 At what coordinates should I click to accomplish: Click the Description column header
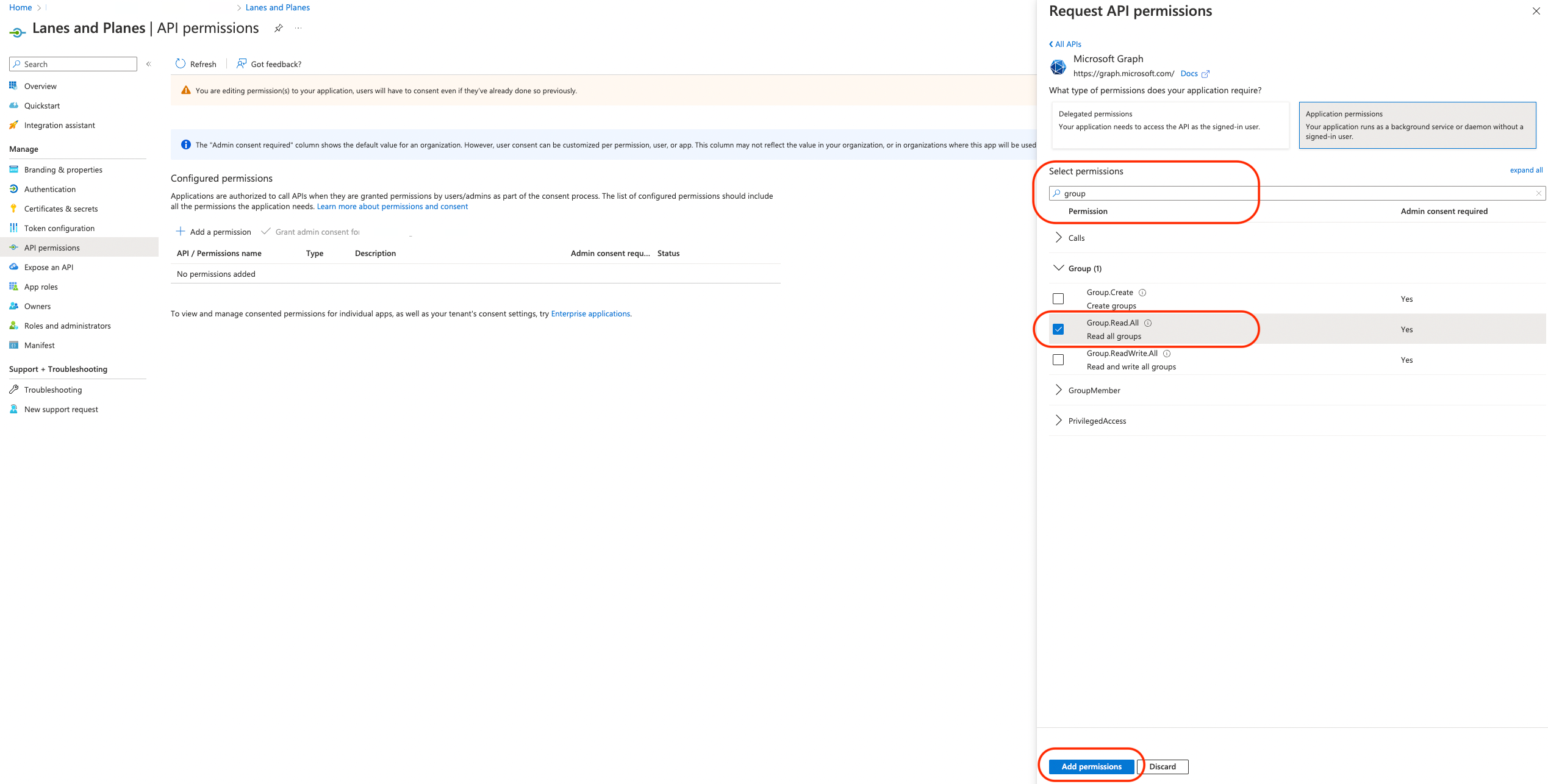375,253
